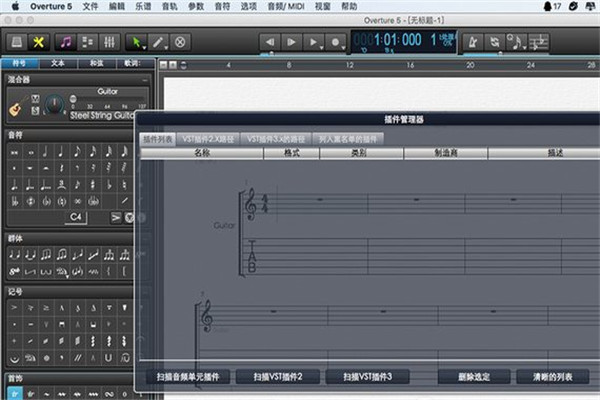Open the 文件 menu
This screenshot has width=600, height=400.
91,7
